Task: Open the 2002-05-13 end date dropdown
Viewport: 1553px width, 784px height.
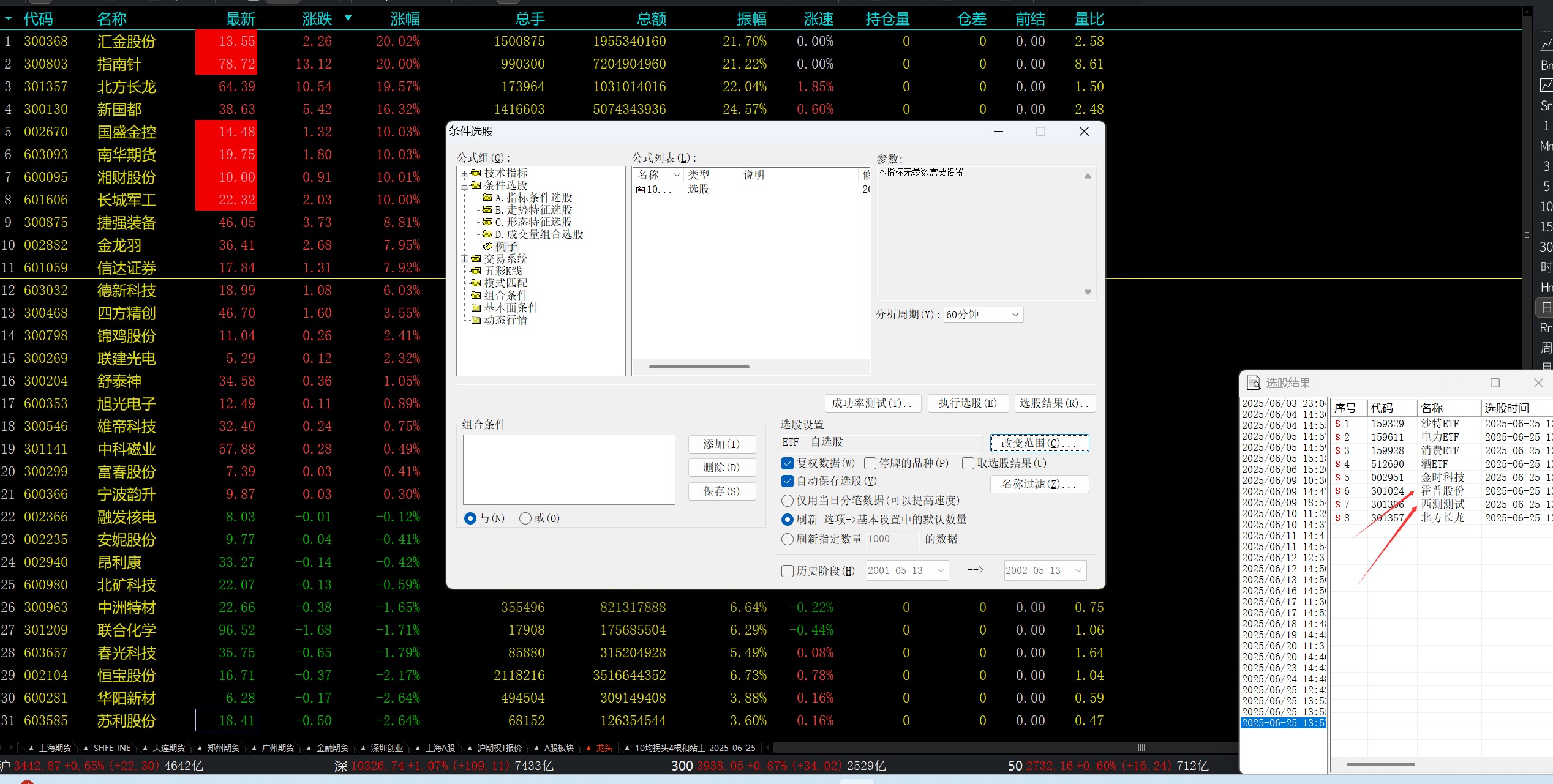Action: click(1078, 571)
